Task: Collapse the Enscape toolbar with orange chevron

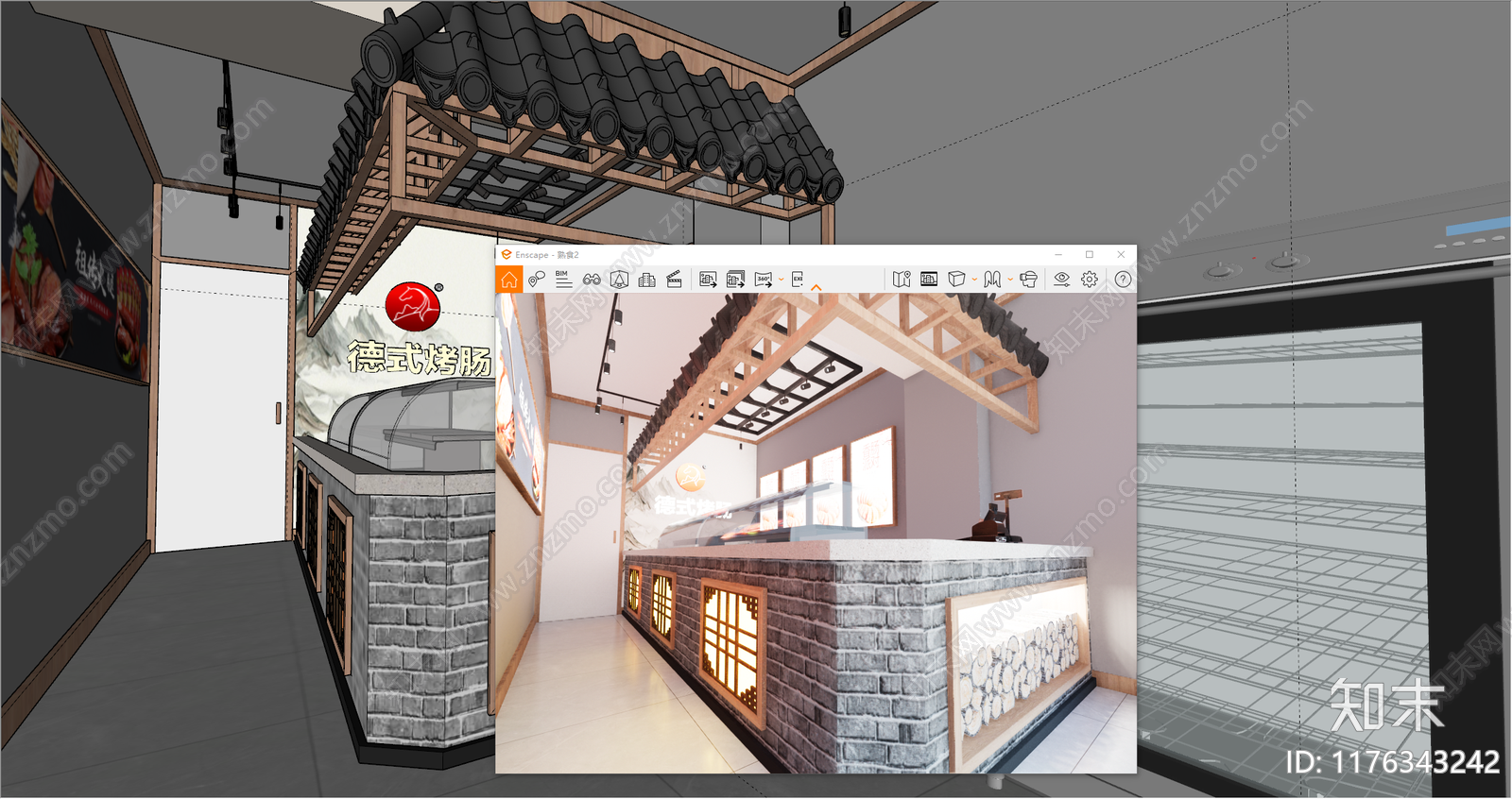Action: [x=816, y=286]
